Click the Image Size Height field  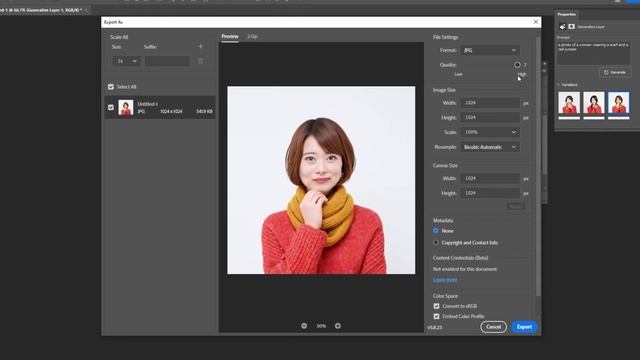[490, 118]
